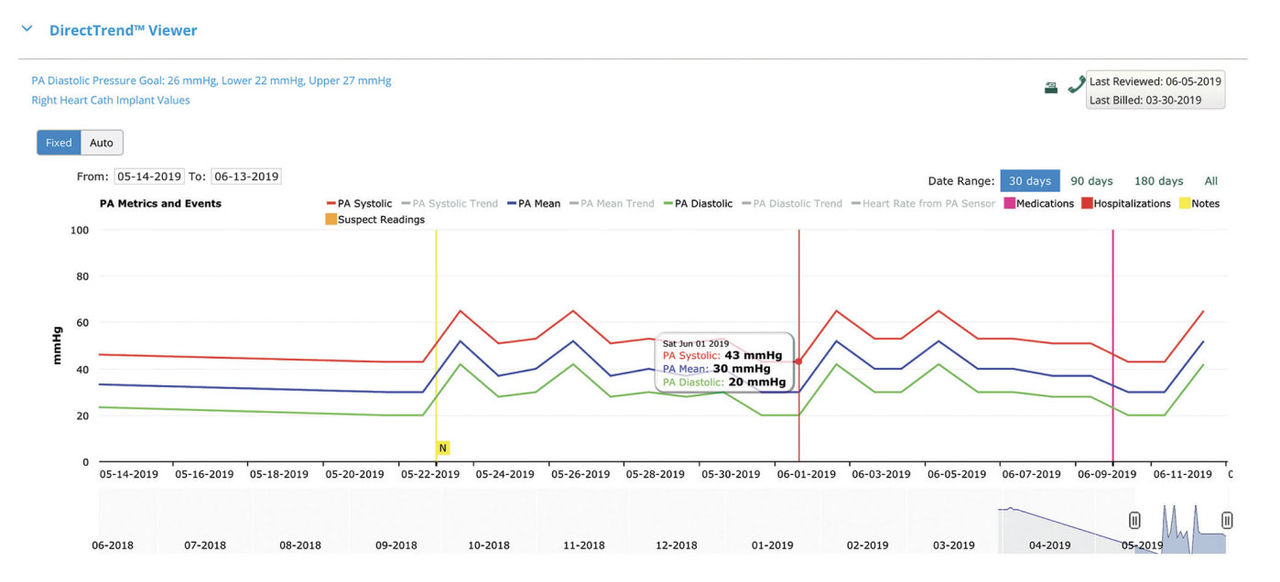Viewport: 1280px width, 582px height.
Task: Click the green billing register icon
Action: pos(1051,88)
